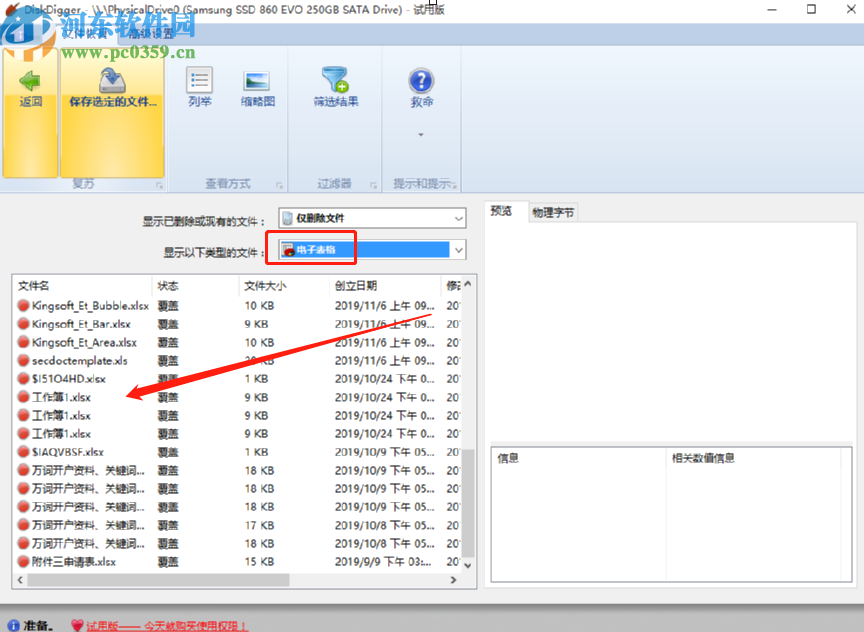Maximize the DiskDigger window

click(811, 9)
